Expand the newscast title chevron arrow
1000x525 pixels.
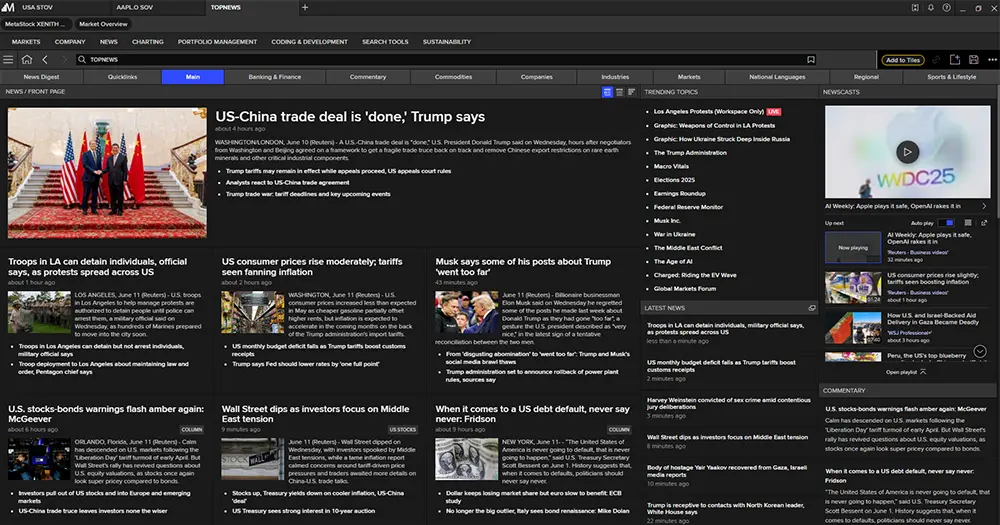click(984, 206)
